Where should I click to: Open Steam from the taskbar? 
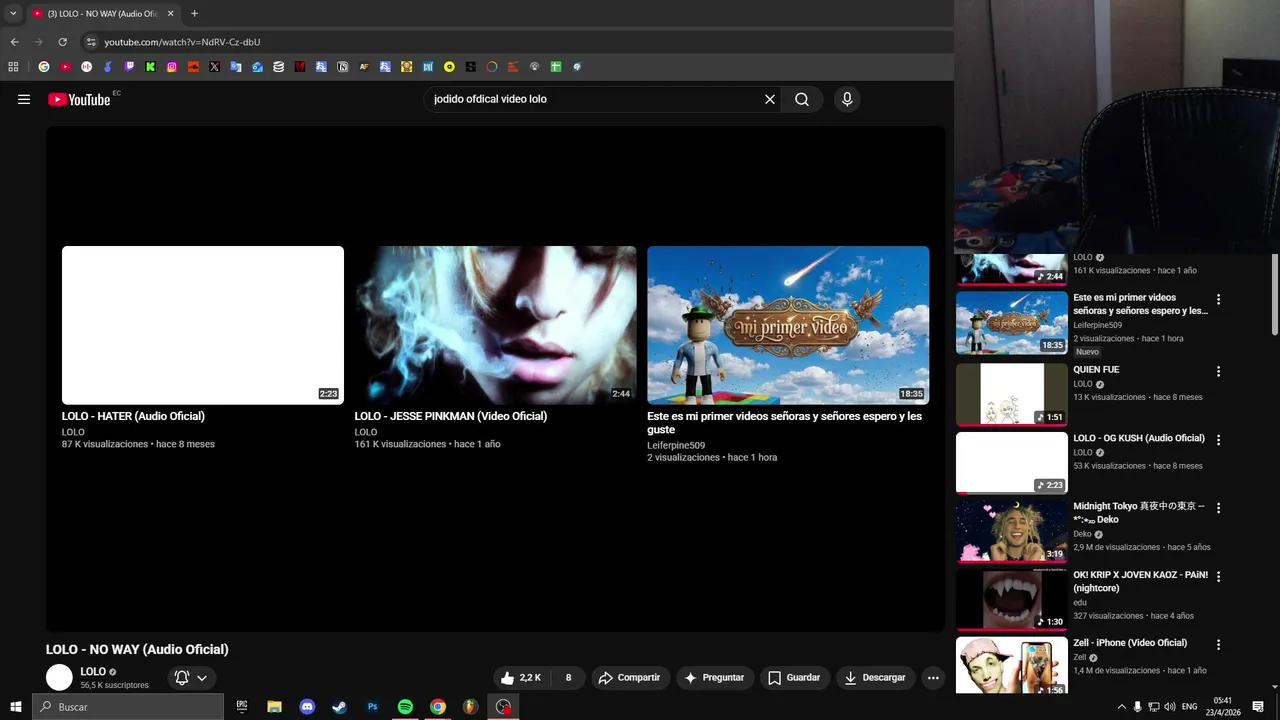[340, 707]
